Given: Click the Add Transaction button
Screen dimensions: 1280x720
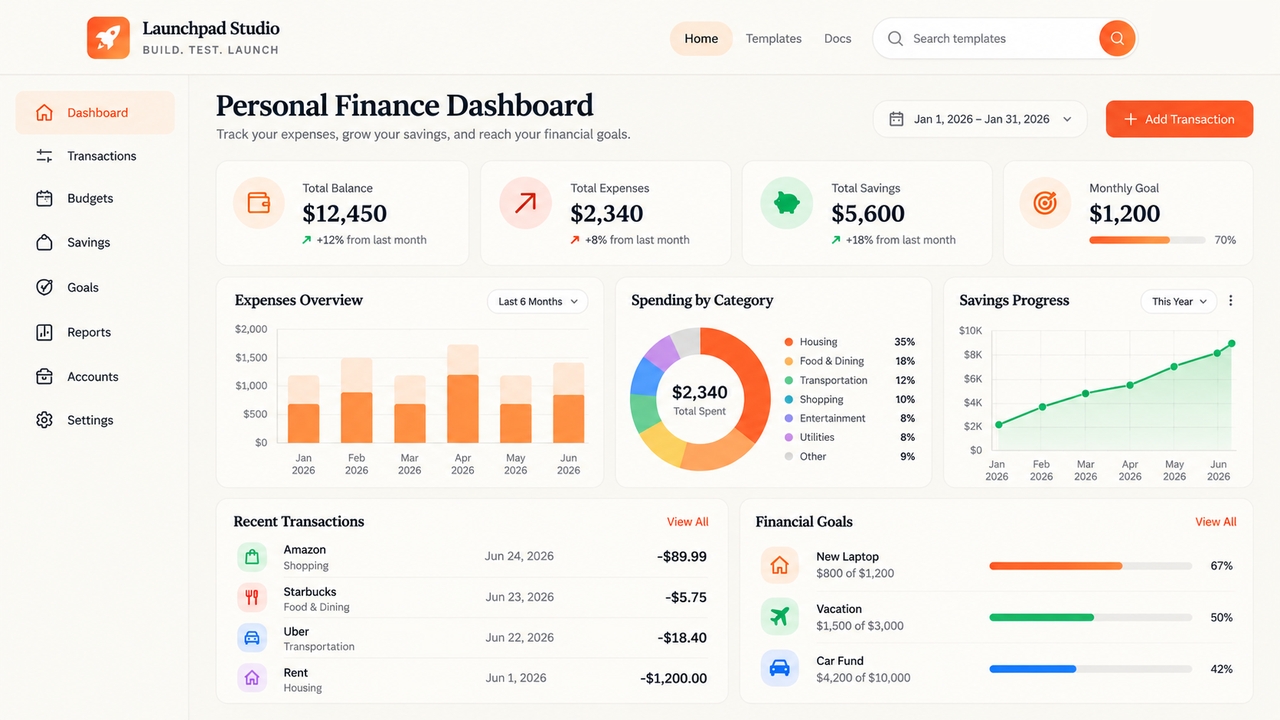Looking at the screenshot, I should tap(1179, 119).
